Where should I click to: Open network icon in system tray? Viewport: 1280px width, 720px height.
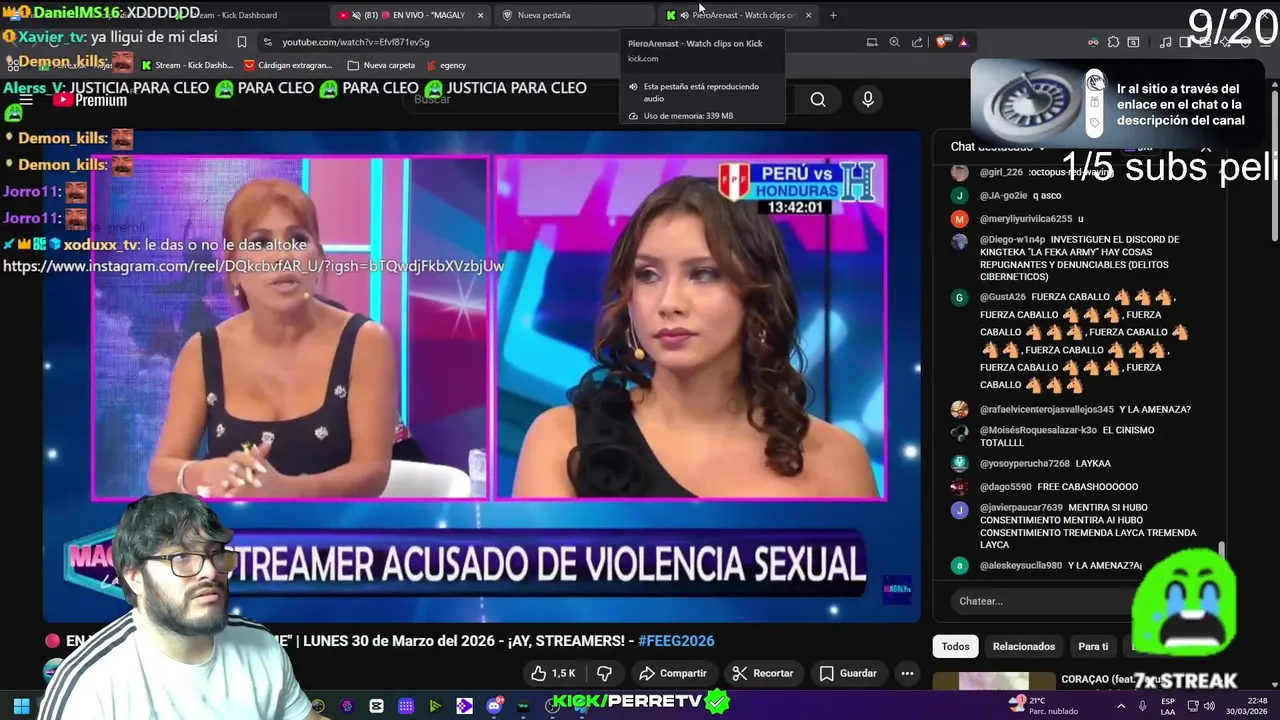[x=1192, y=706]
